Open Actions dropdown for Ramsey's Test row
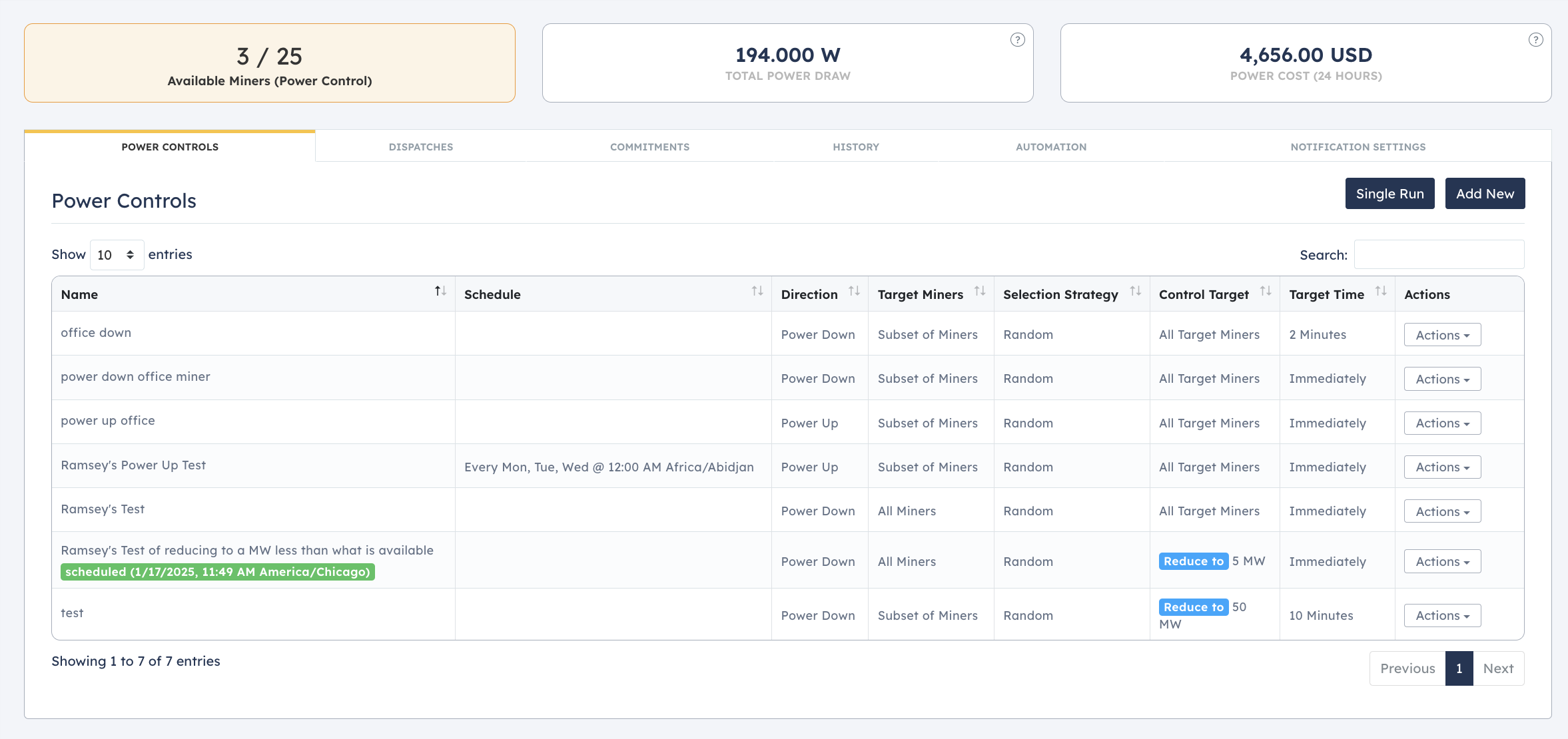 point(1442,511)
